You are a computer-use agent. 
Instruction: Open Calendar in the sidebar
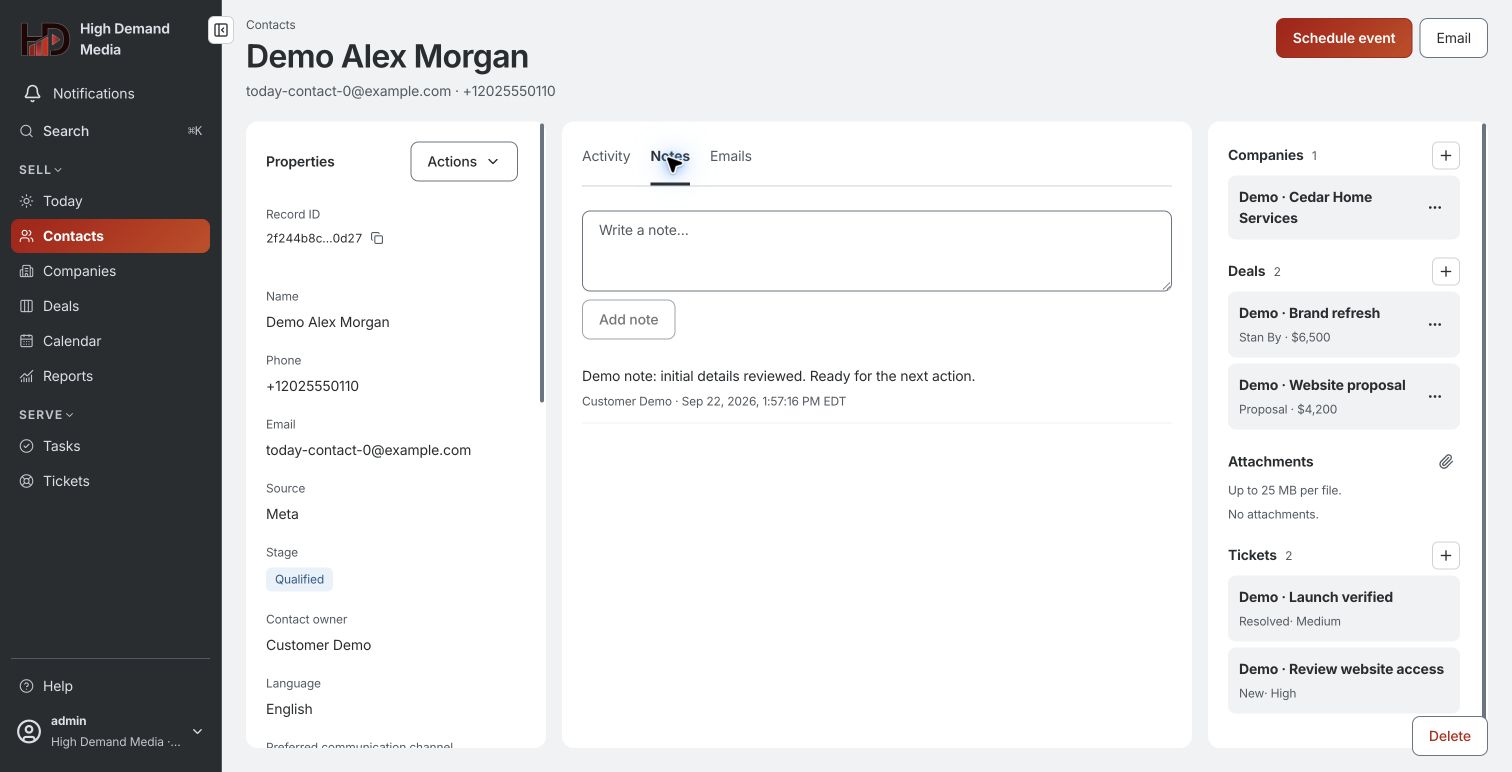[x=110, y=341]
